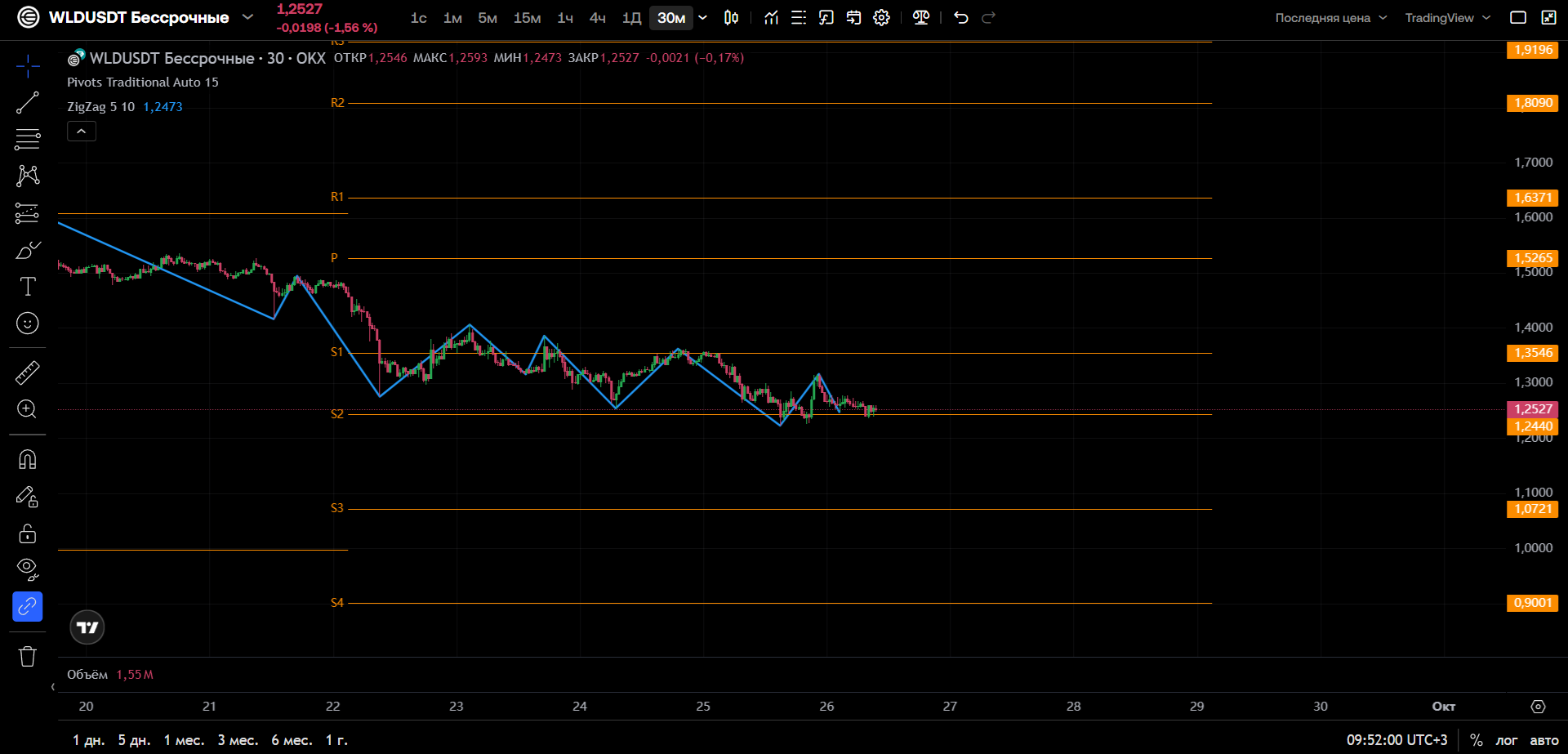Open the emoji and icons tool
The width and height of the screenshot is (1568, 754).
[x=28, y=323]
